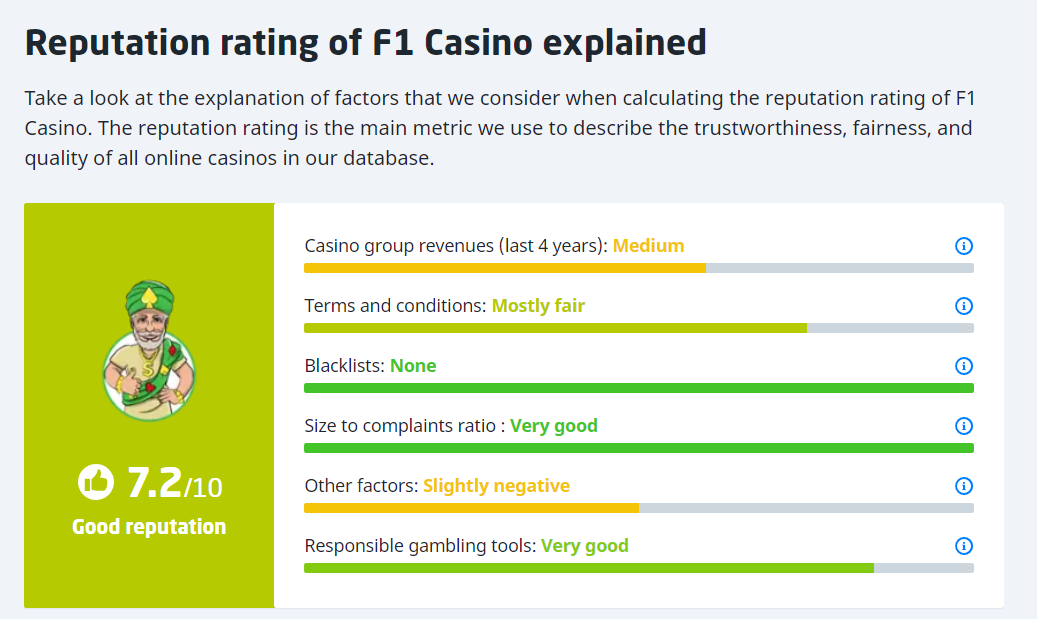Click the thumbs-up icon beside 7.2 rating
Screen dimensions: 1037x619
point(96,483)
